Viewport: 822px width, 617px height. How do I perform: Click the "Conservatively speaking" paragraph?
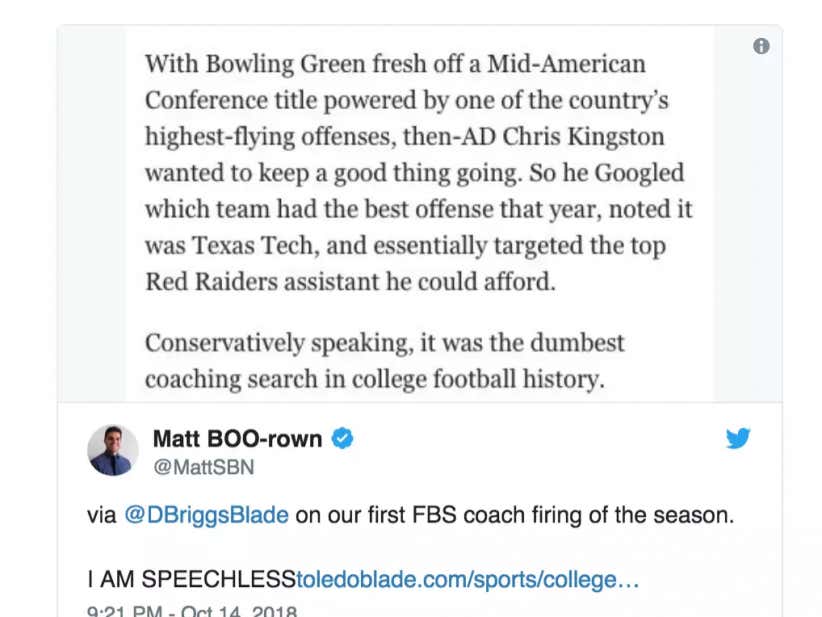384,361
